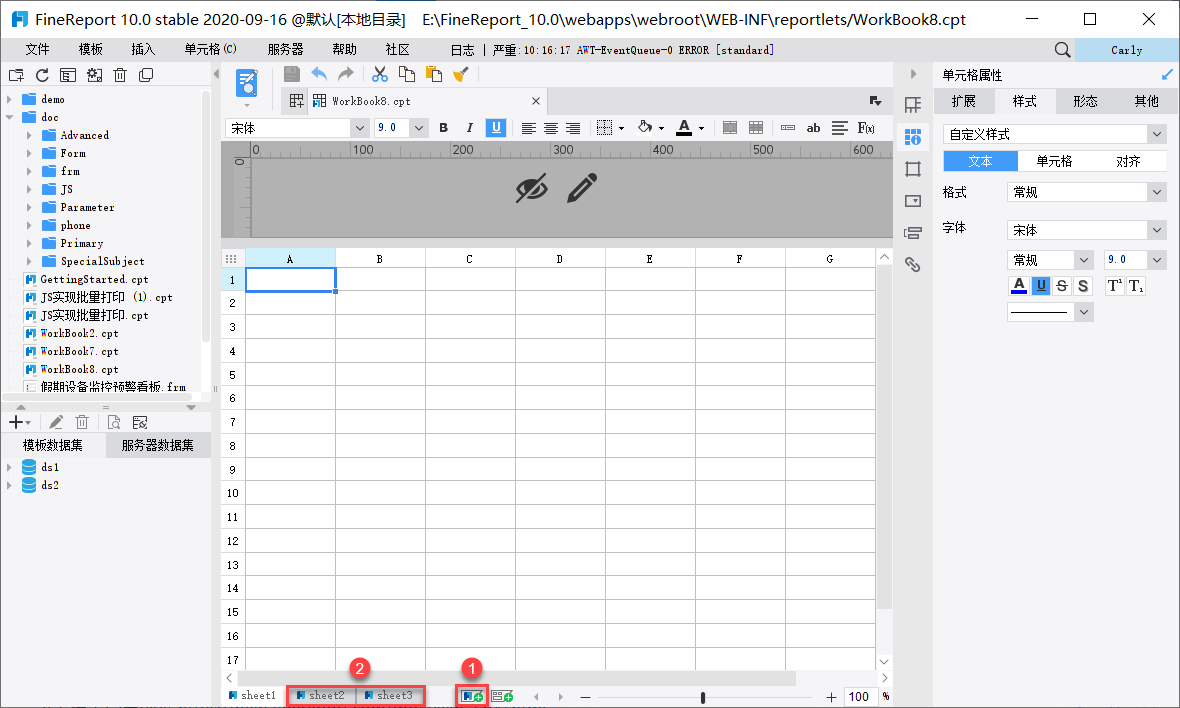The height and width of the screenshot is (708, 1180).
Task: Select 单元格 style sub-tab
Action: [x=1054, y=161]
